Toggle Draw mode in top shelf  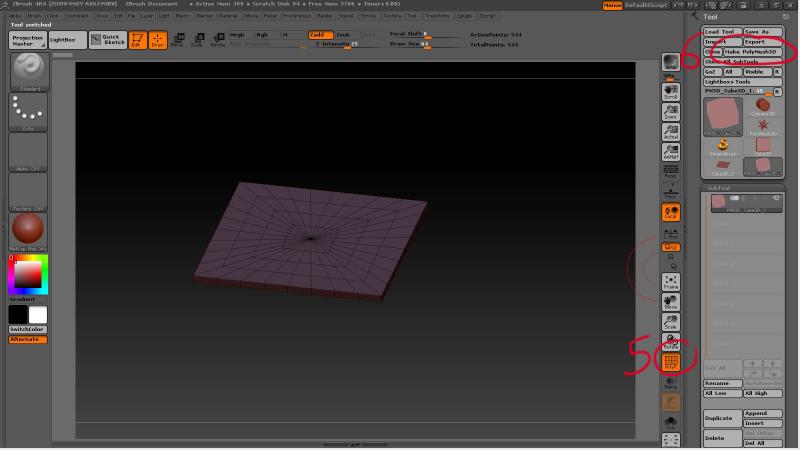(x=158, y=40)
